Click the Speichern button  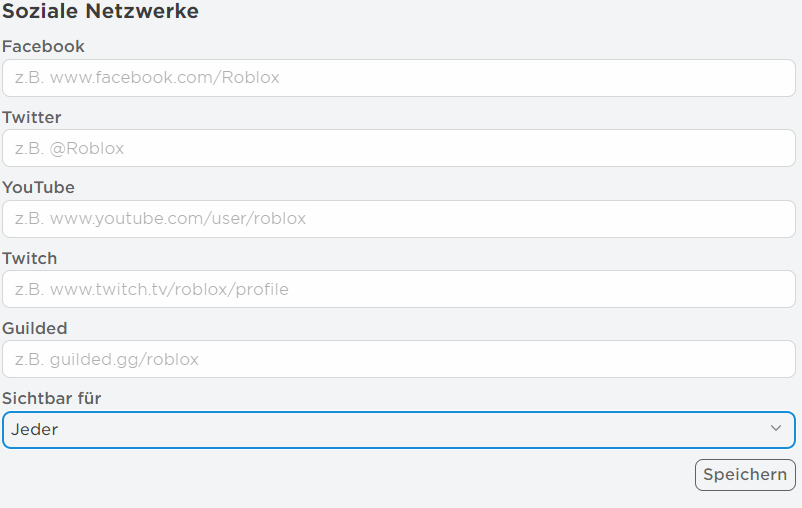tap(745, 475)
